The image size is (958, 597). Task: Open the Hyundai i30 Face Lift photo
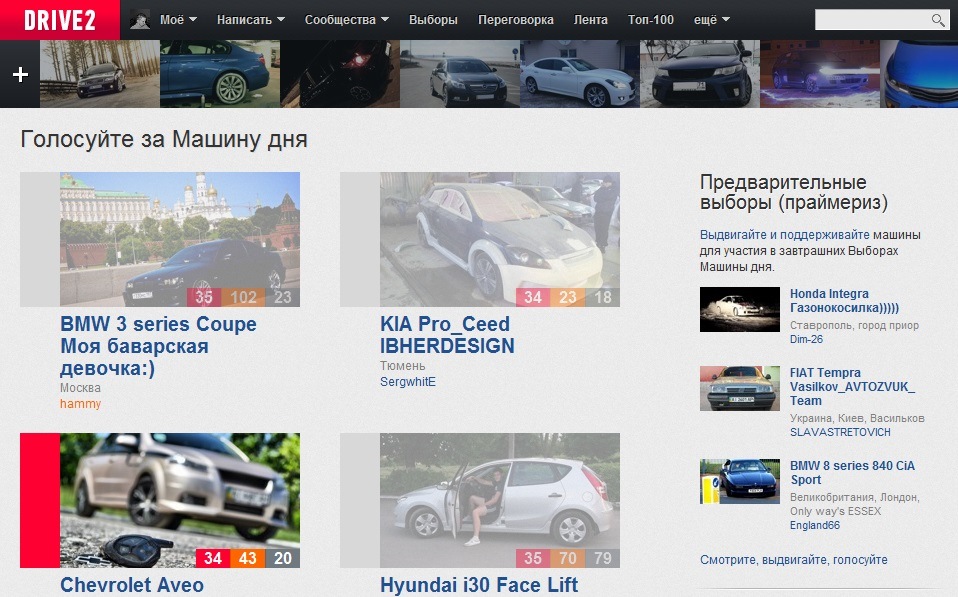pyautogui.click(x=500, y=500)
